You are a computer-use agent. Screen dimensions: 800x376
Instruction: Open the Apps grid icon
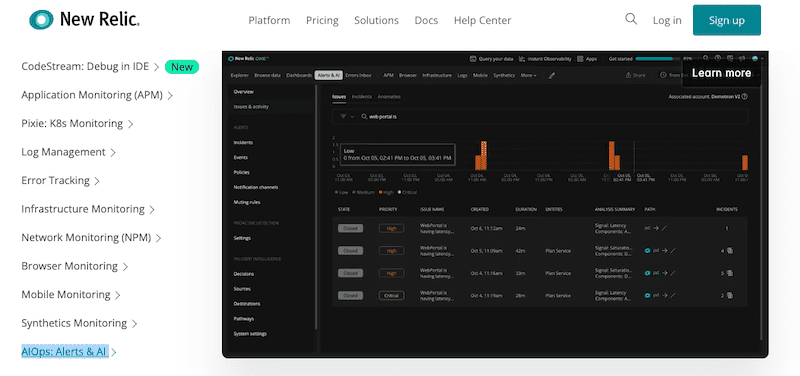(580, 59)
